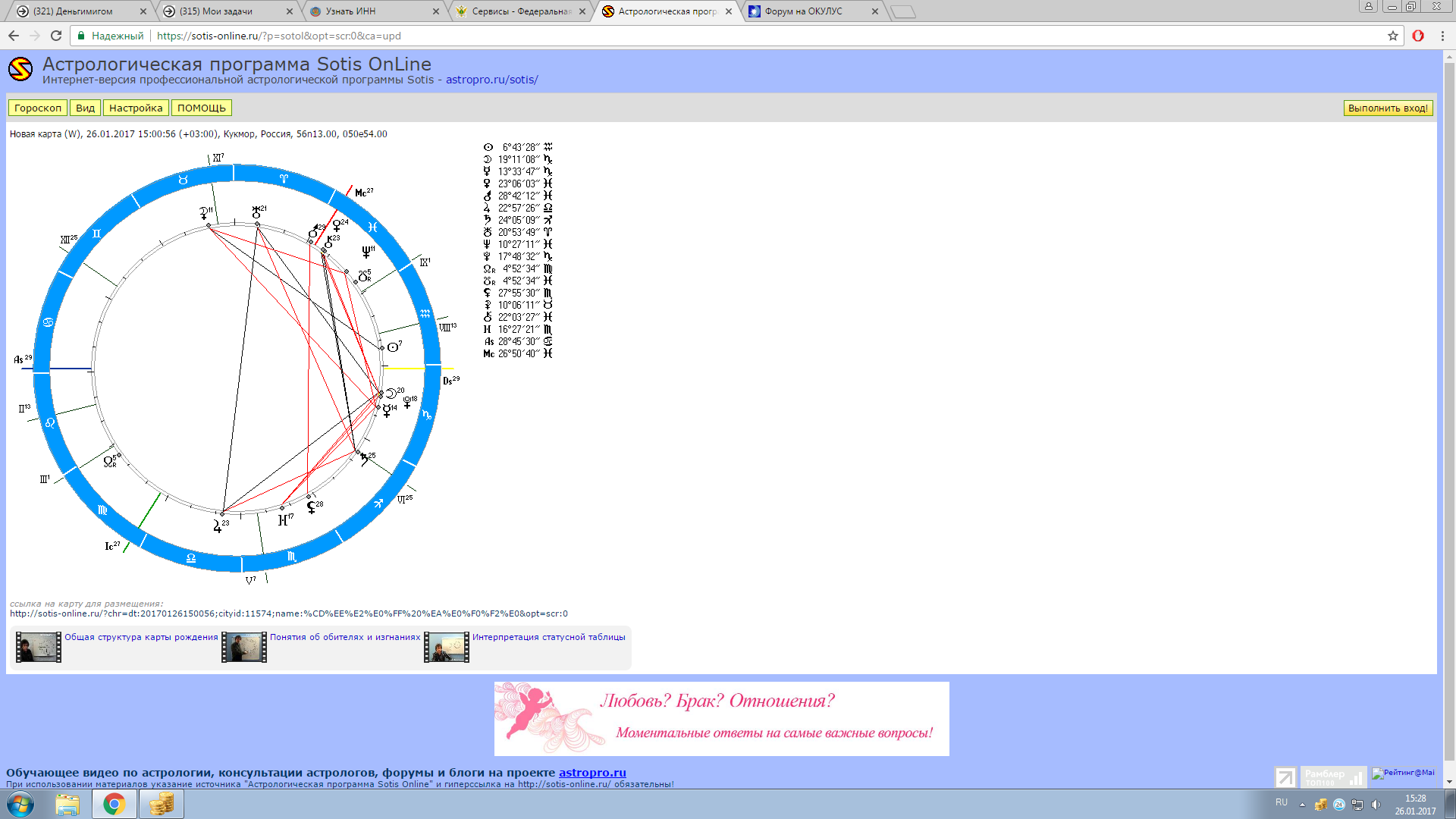Viewport: 1456px width, 819px height.
Task: Click the Sotis OnLine logo icon
Action: coord(20,69)
